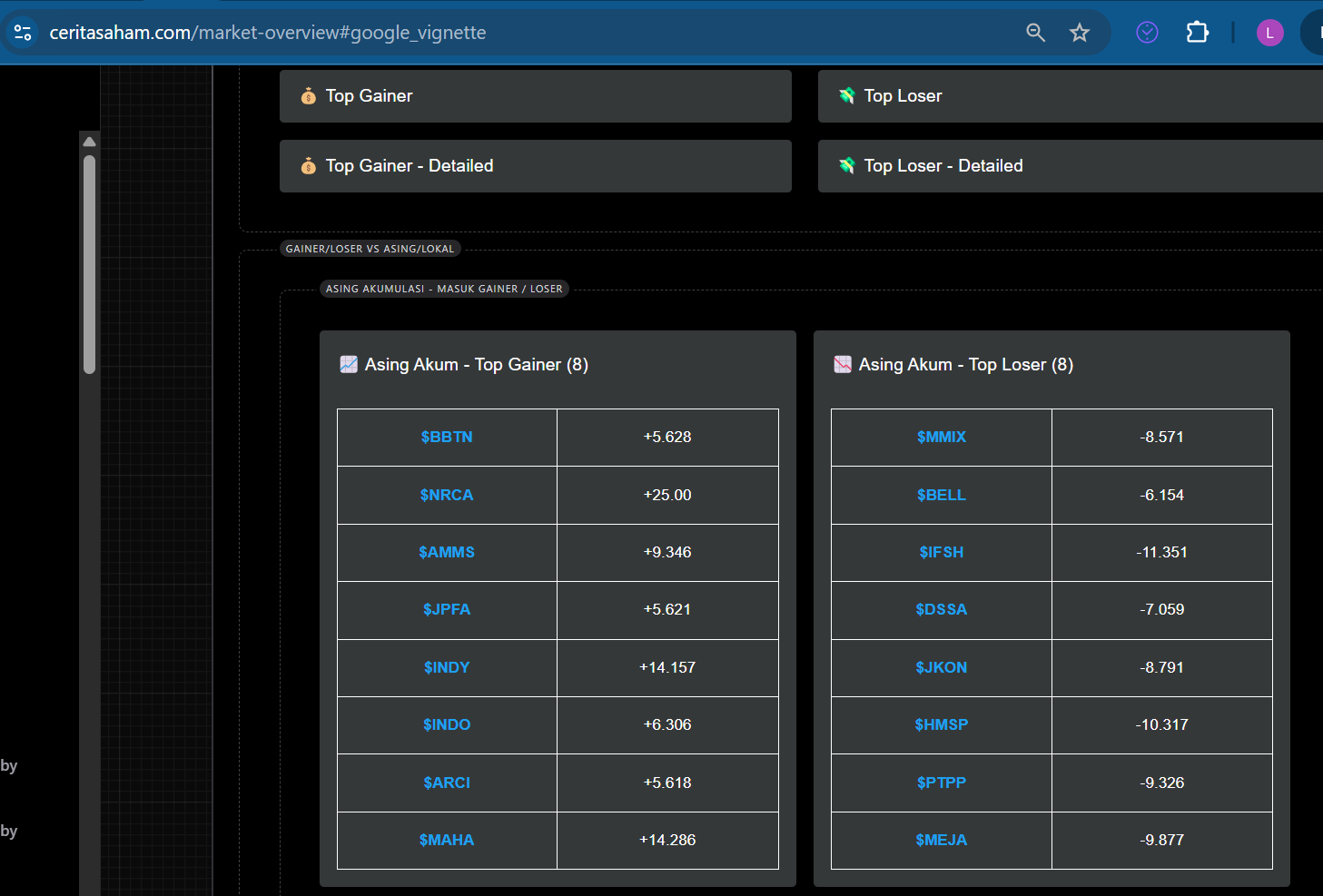Open the Extensions puzzle-piece icon
1323x896 pixels.
1198,33
